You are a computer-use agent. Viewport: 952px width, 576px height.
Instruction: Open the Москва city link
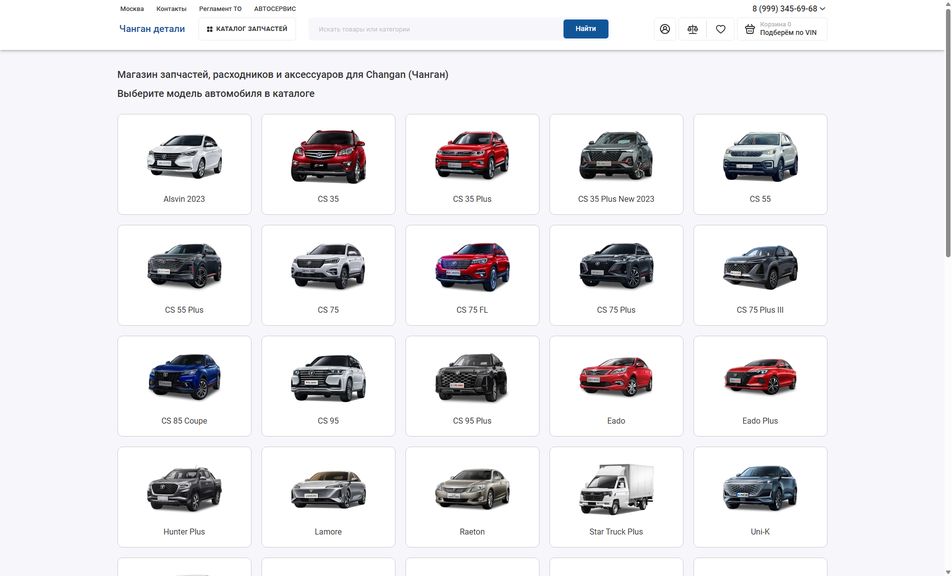[x=132, y=9]
